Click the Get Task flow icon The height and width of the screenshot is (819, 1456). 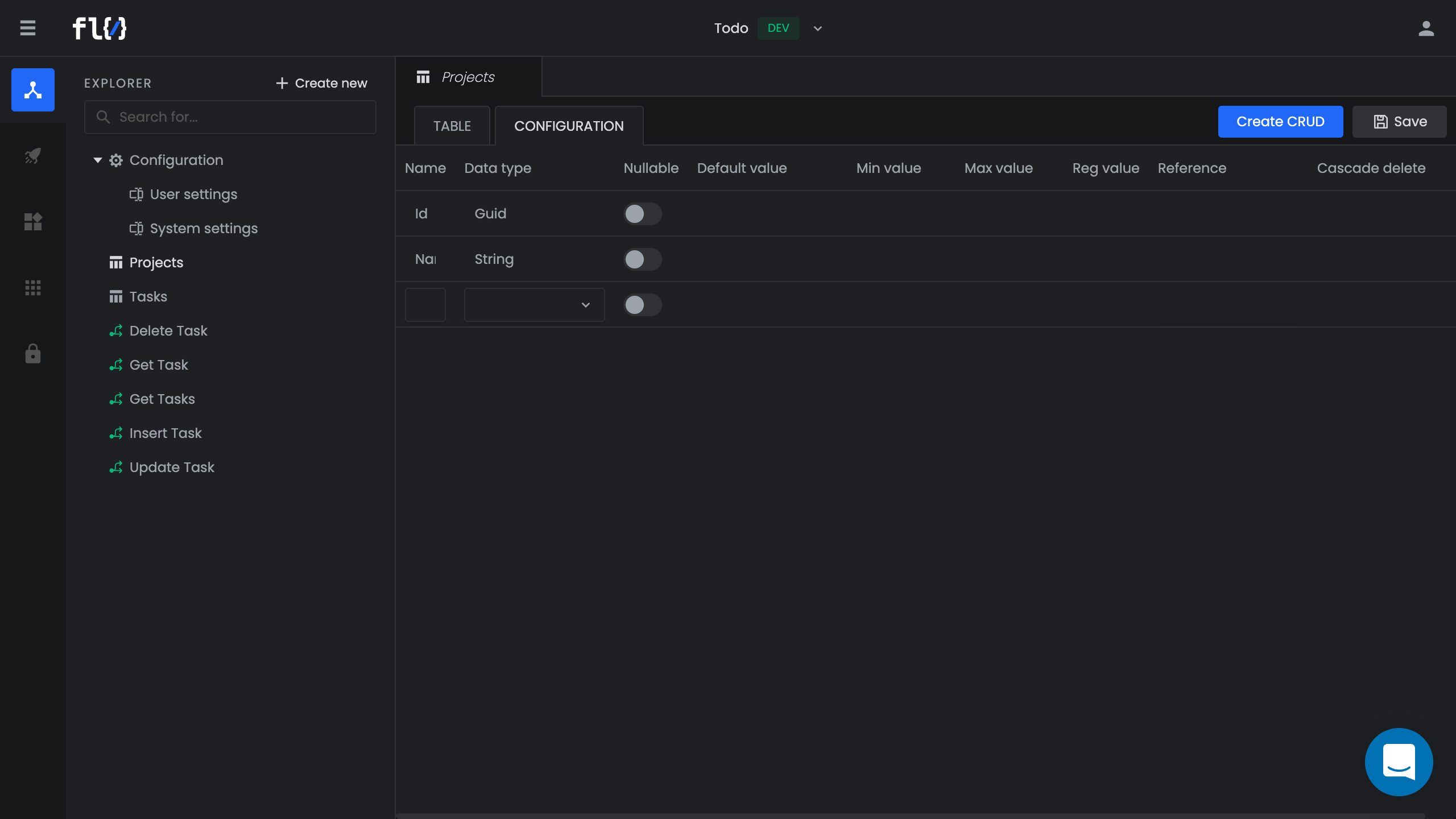(x=116, y=365)
